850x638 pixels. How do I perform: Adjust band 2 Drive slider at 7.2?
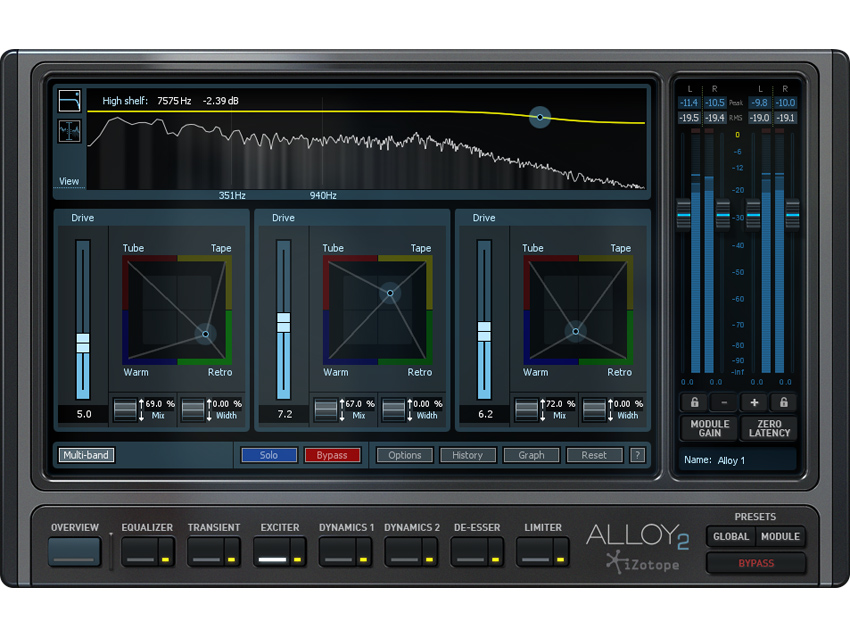[284, 323]
